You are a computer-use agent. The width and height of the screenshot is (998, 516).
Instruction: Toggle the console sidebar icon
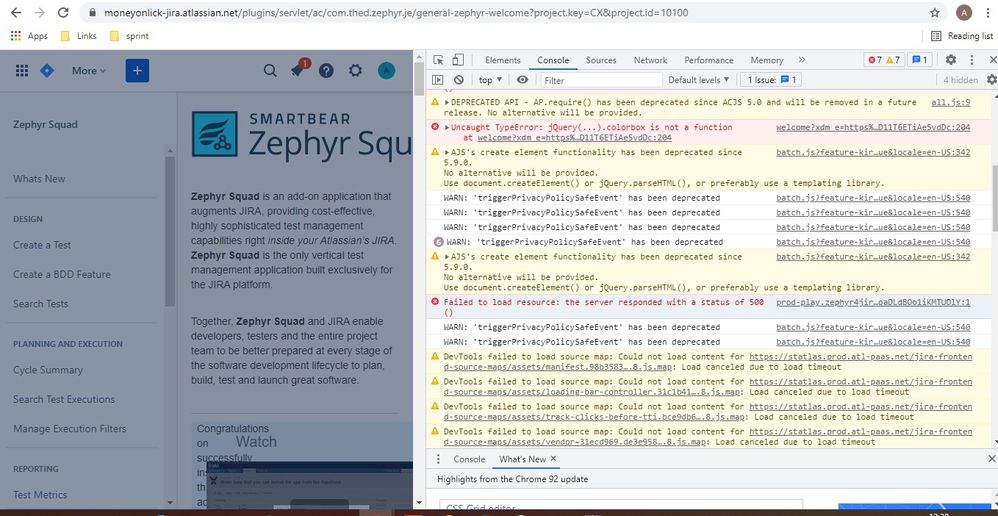click(x=437, y=80)
